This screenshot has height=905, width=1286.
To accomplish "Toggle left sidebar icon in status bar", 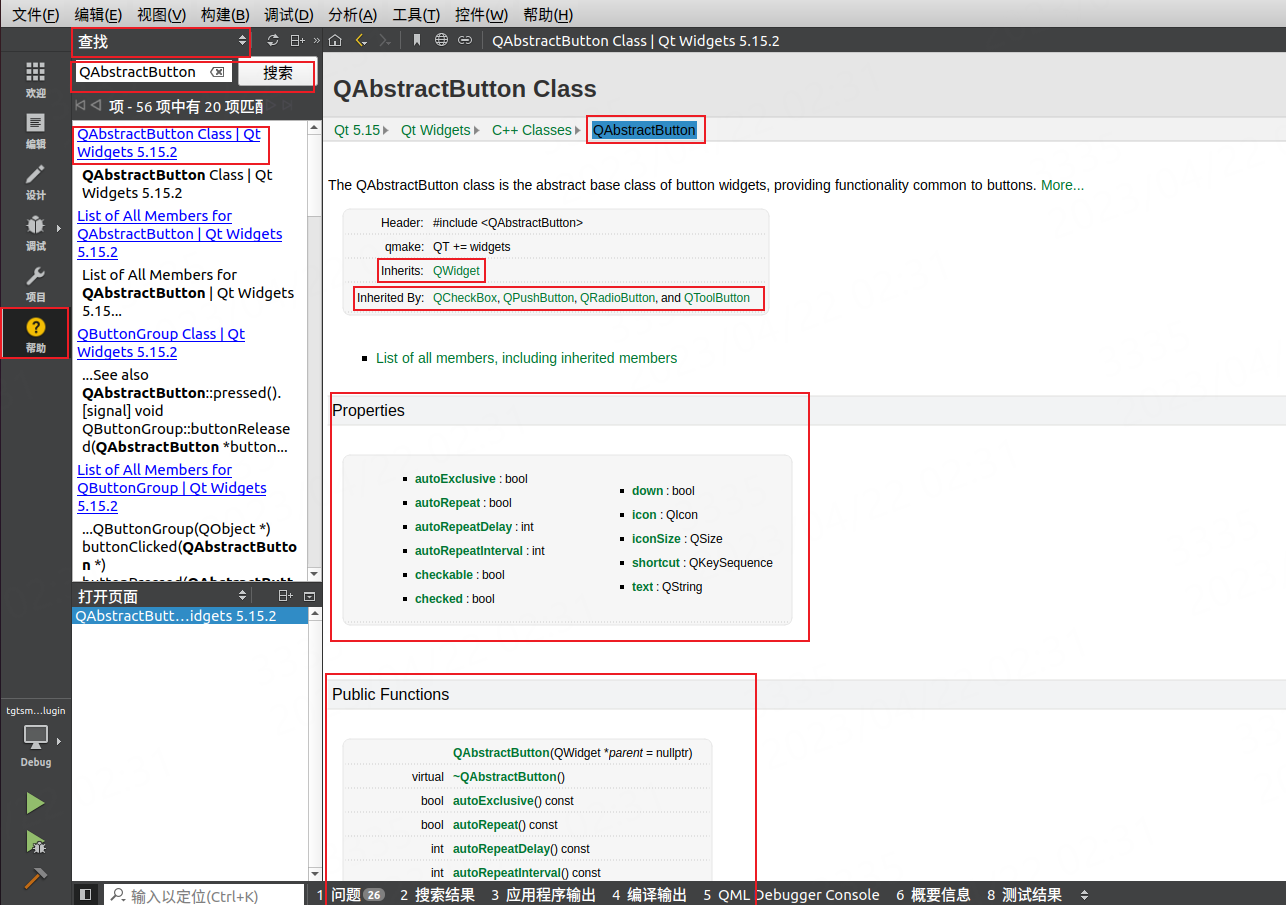I will click(86, 895).
